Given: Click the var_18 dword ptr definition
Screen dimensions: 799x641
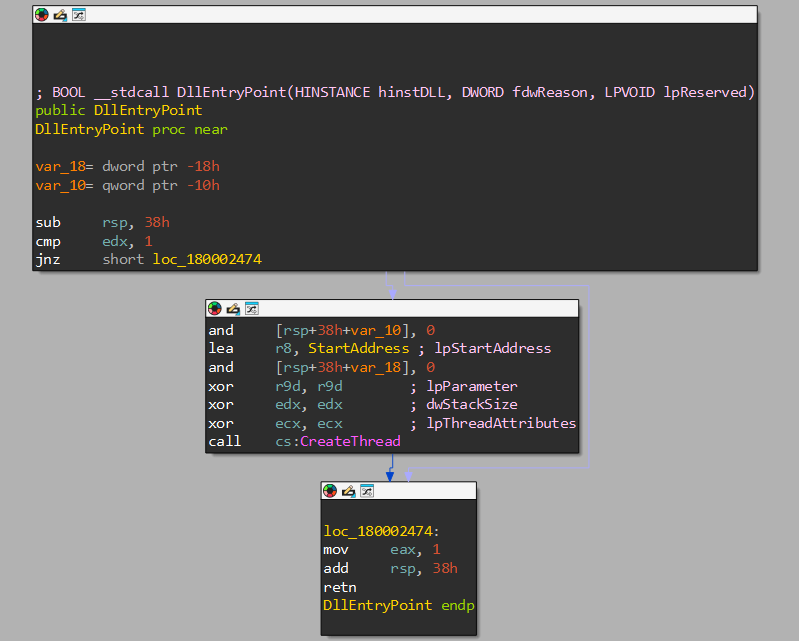Looking at the screenshot, I should click(127, 167).
